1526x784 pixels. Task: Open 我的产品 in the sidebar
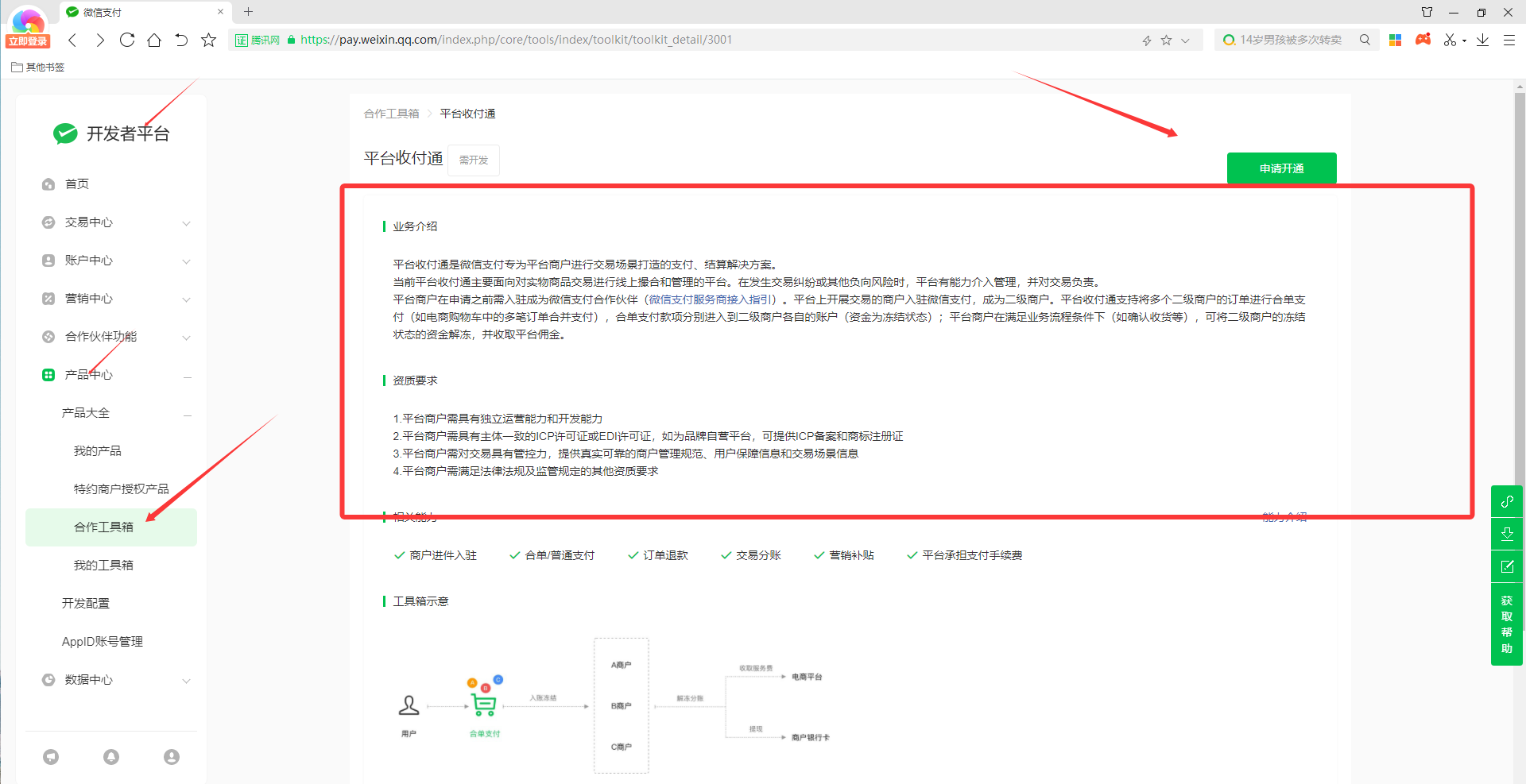(x=98, y=451)
